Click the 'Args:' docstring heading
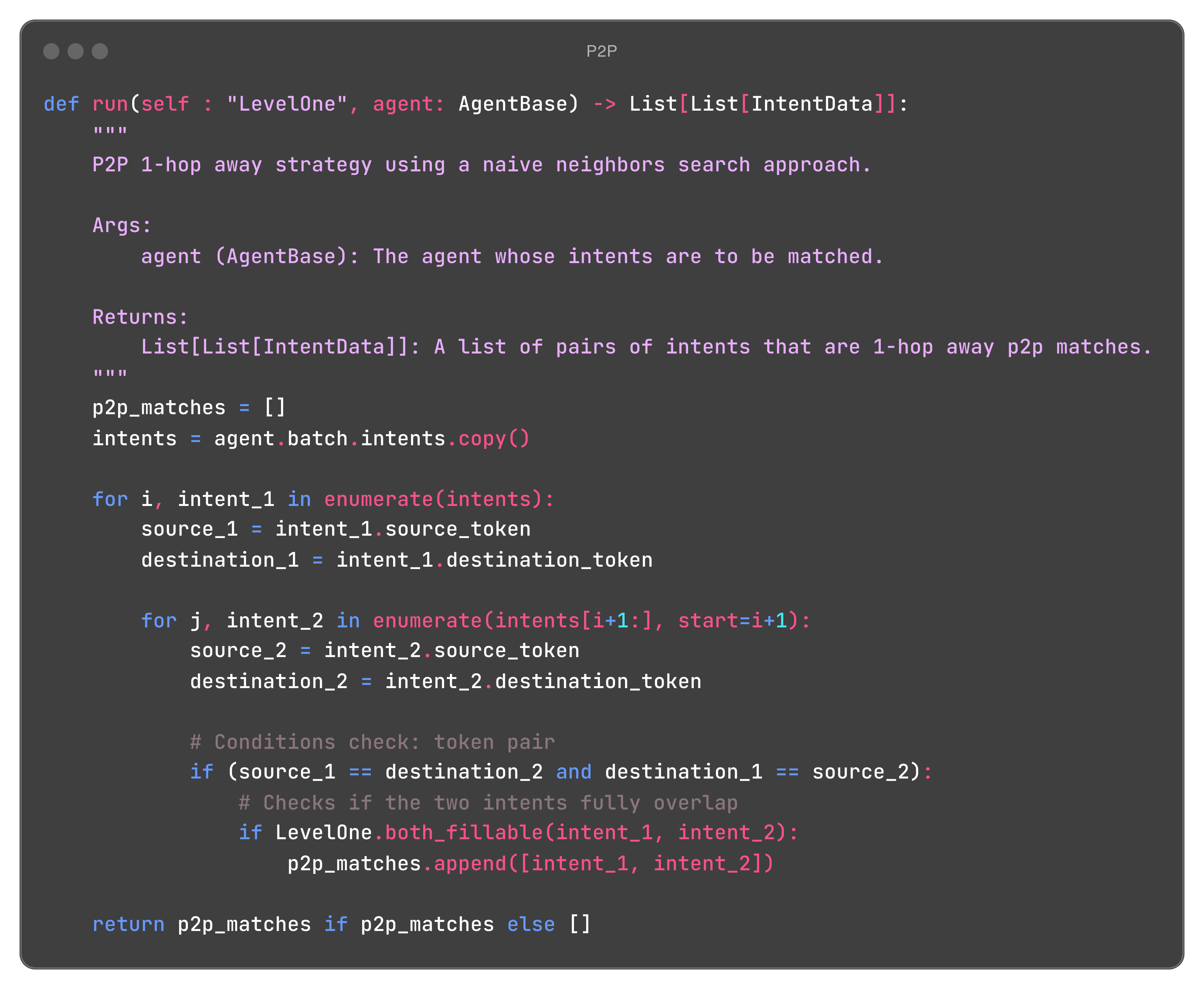This screenshot has height=989, width=1204. click(x=122, y=226)
